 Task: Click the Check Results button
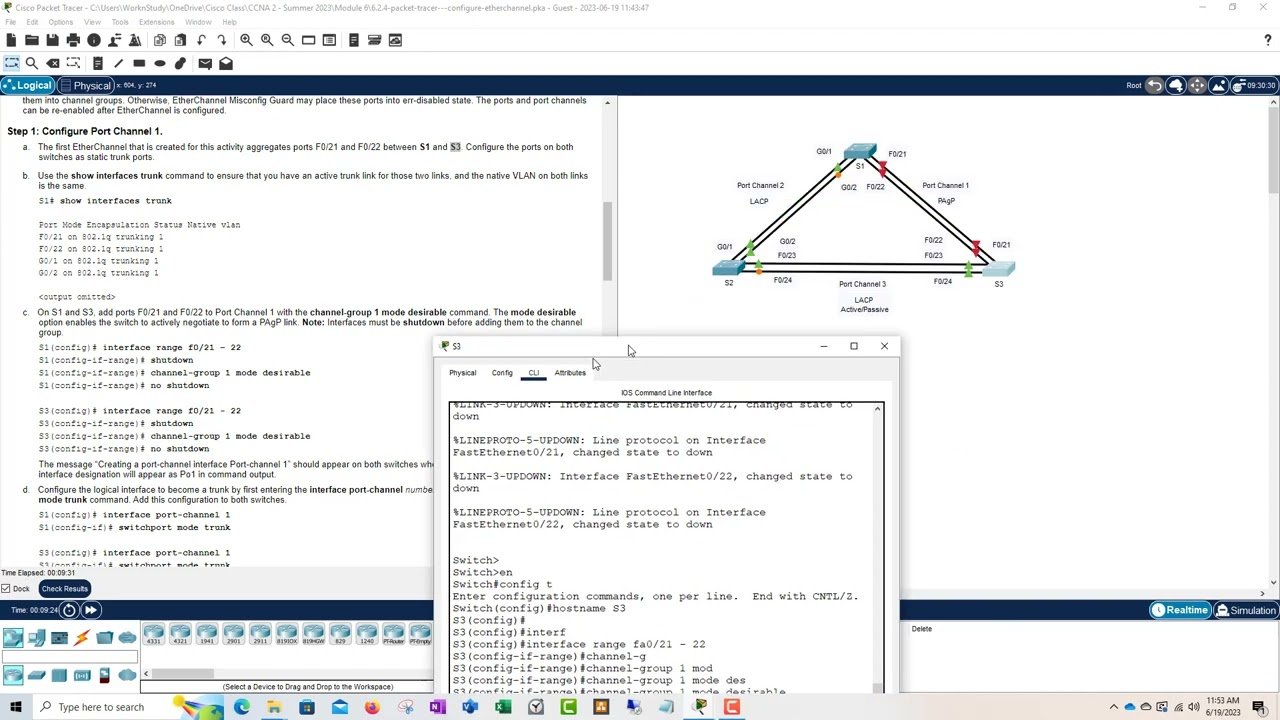64,588
